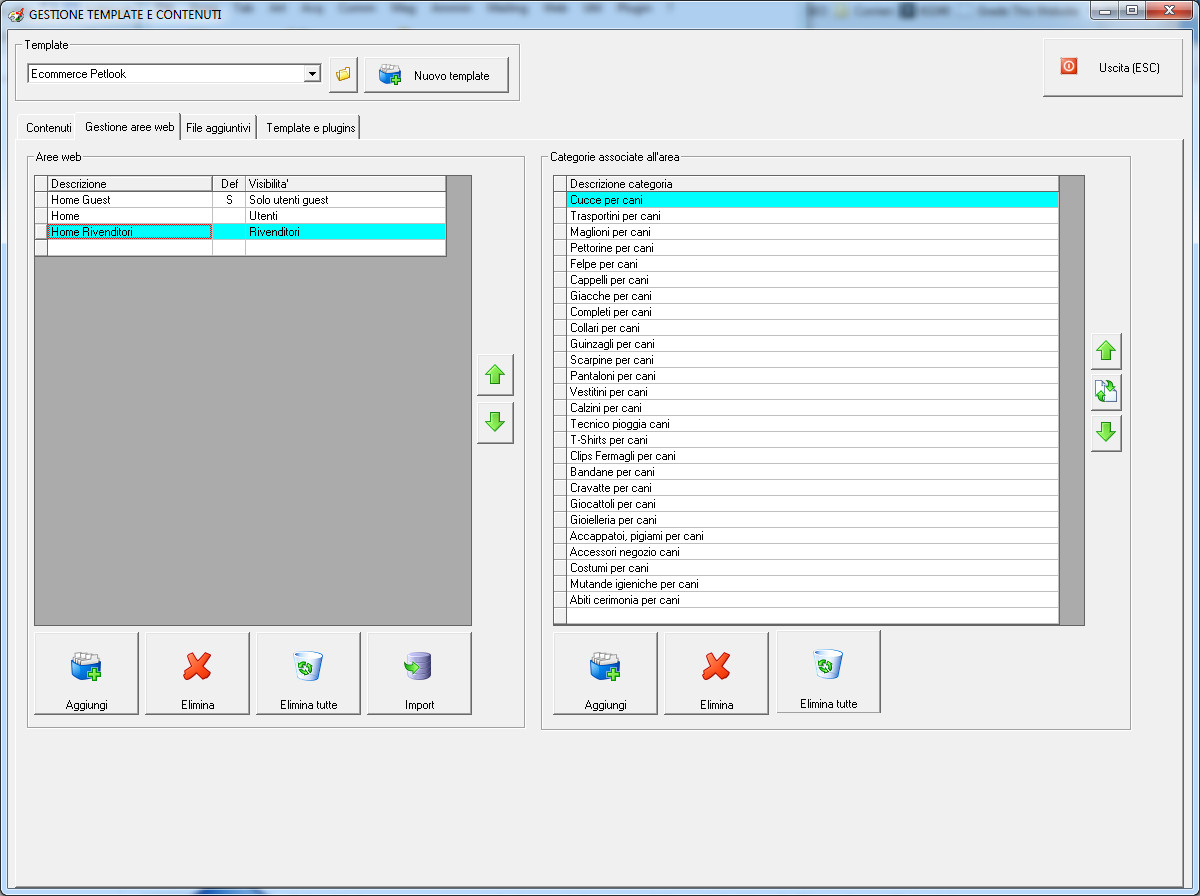Select Pantaloni per cani category
This screenshot has height=896, width=1200.
pyautogui.click(x=812, y=376)
